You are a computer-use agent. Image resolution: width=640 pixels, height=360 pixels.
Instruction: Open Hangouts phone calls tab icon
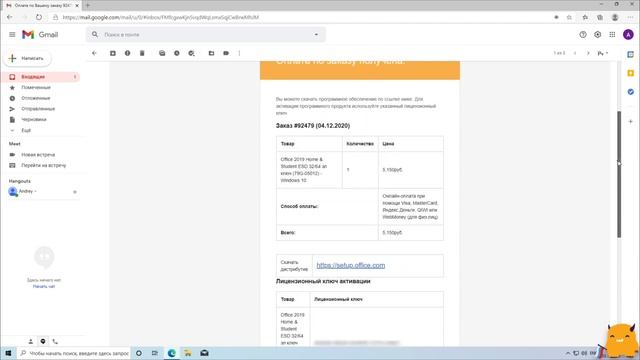(x=55, y=341)
